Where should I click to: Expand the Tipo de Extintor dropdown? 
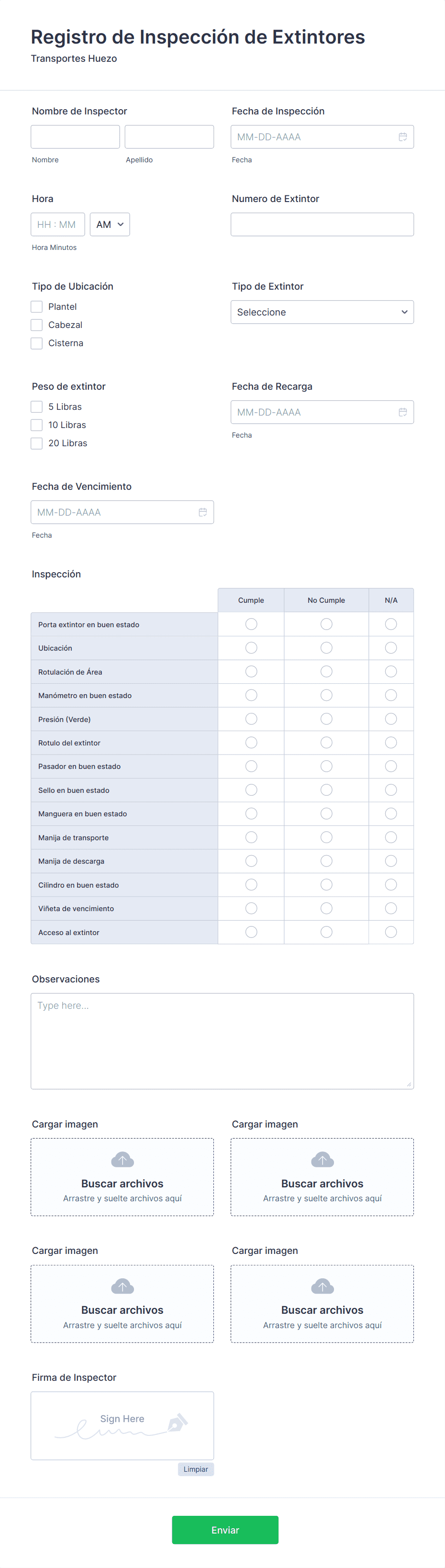pos(322,312)
